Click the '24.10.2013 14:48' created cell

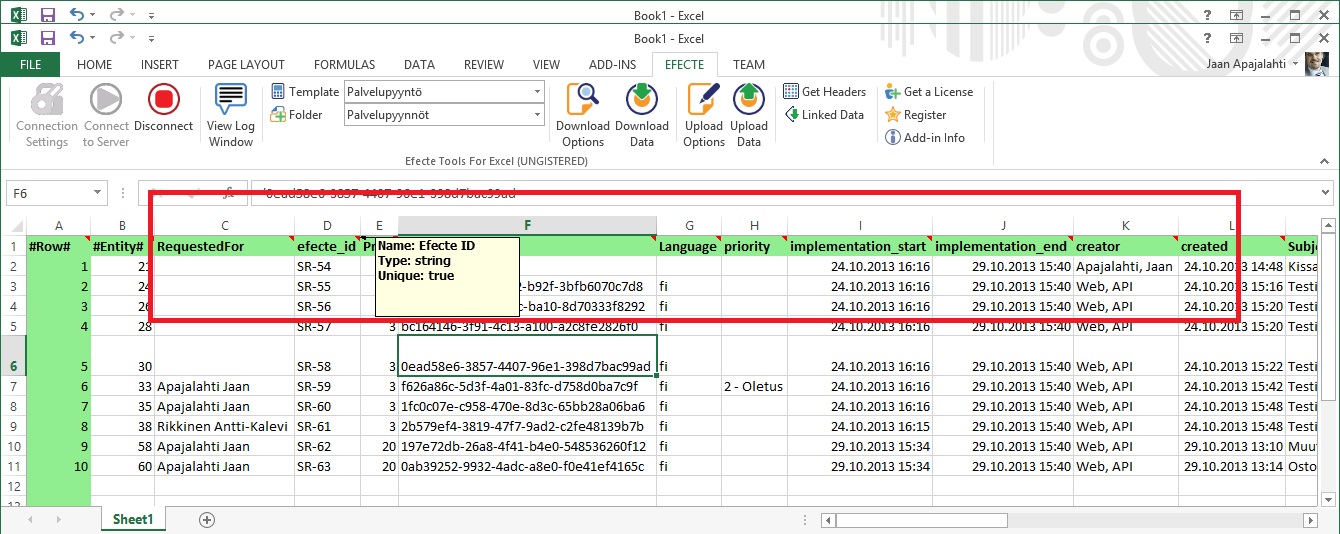[x=1232, y=266]
